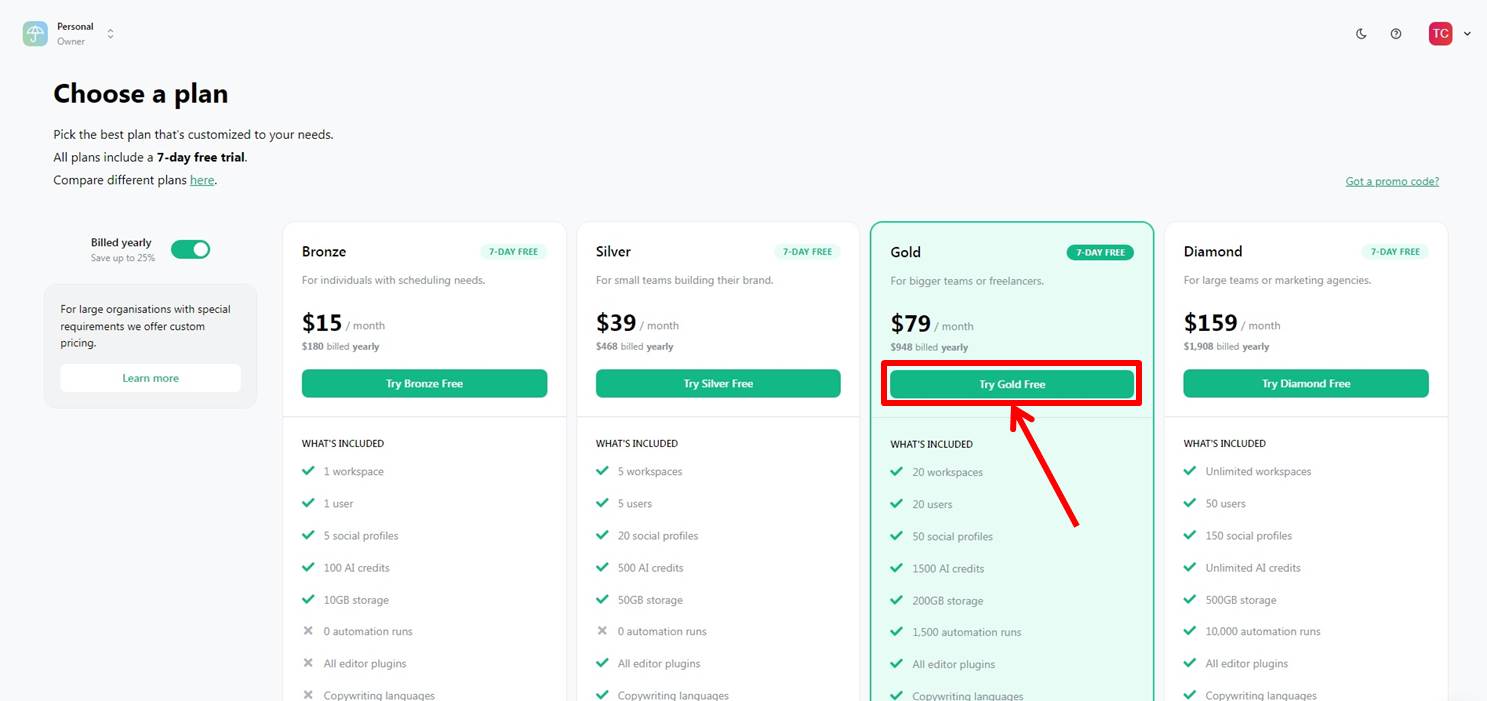Click the Try Silver Free button

[x=718, y=384]
